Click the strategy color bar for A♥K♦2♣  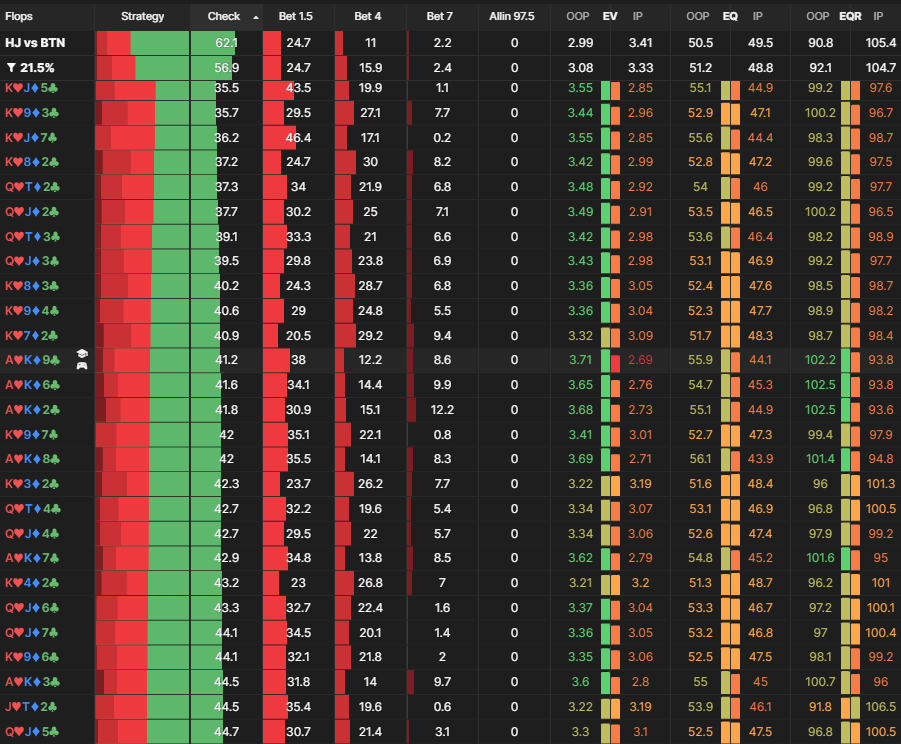(158, 410)
